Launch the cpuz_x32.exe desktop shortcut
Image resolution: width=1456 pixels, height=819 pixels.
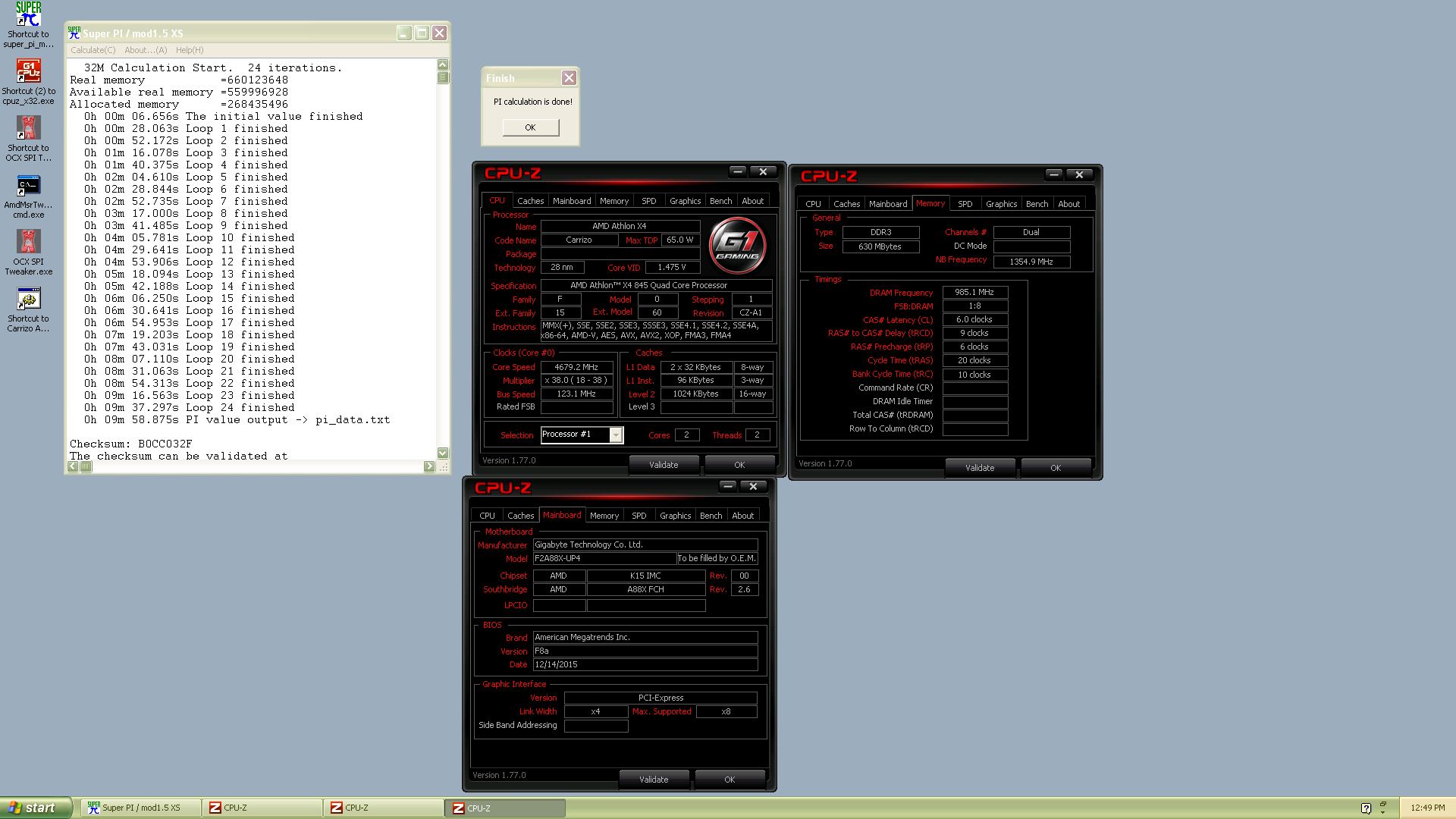click(28, 82)
